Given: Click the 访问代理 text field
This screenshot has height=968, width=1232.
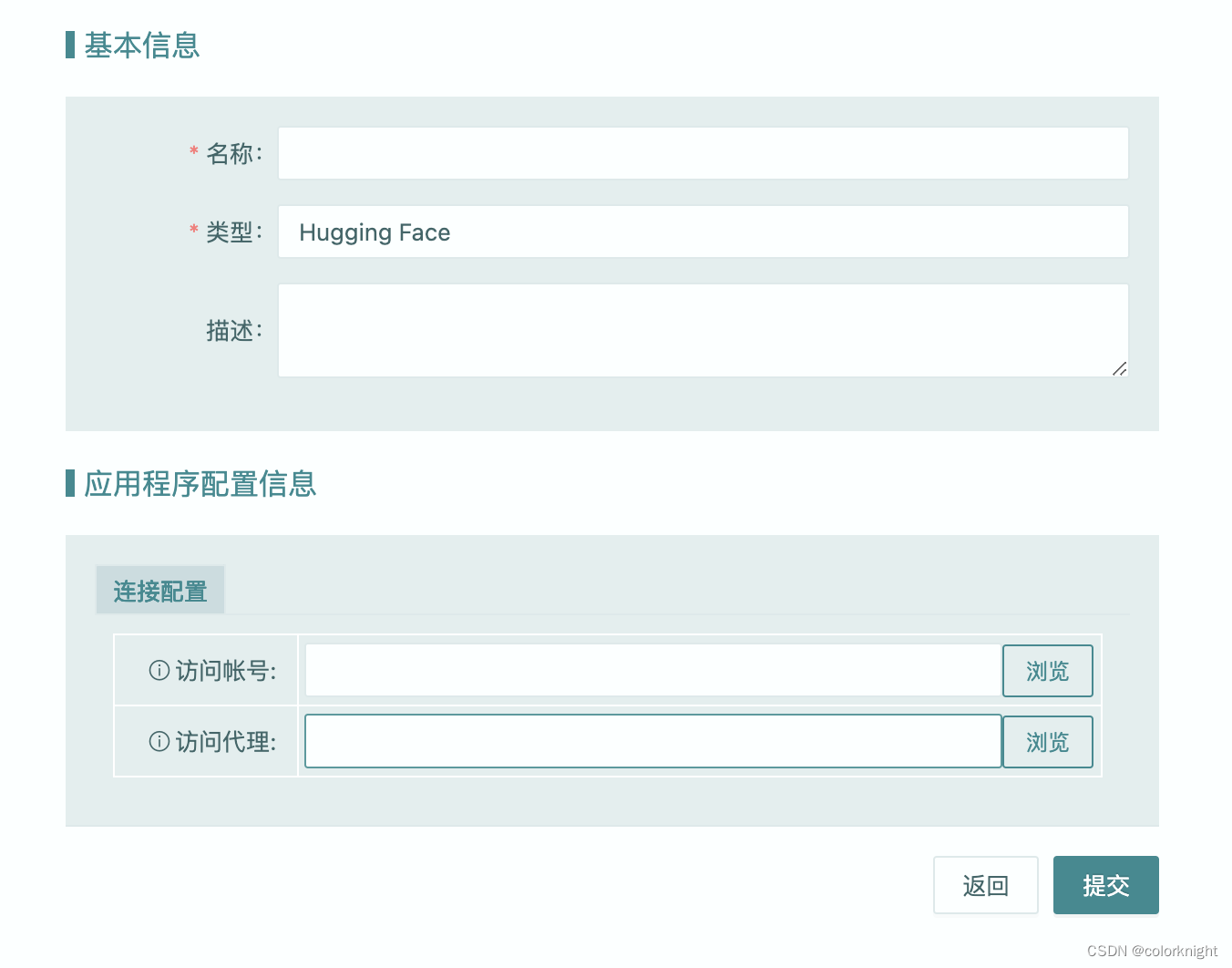Looking at the screenshot, I should click(x=652, y=741).
